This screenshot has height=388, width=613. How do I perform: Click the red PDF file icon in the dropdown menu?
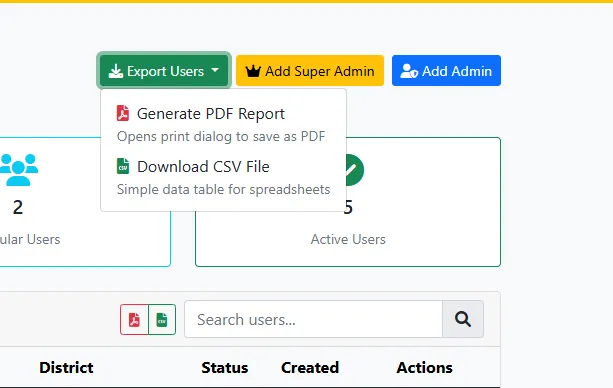(x=123, y=113)
